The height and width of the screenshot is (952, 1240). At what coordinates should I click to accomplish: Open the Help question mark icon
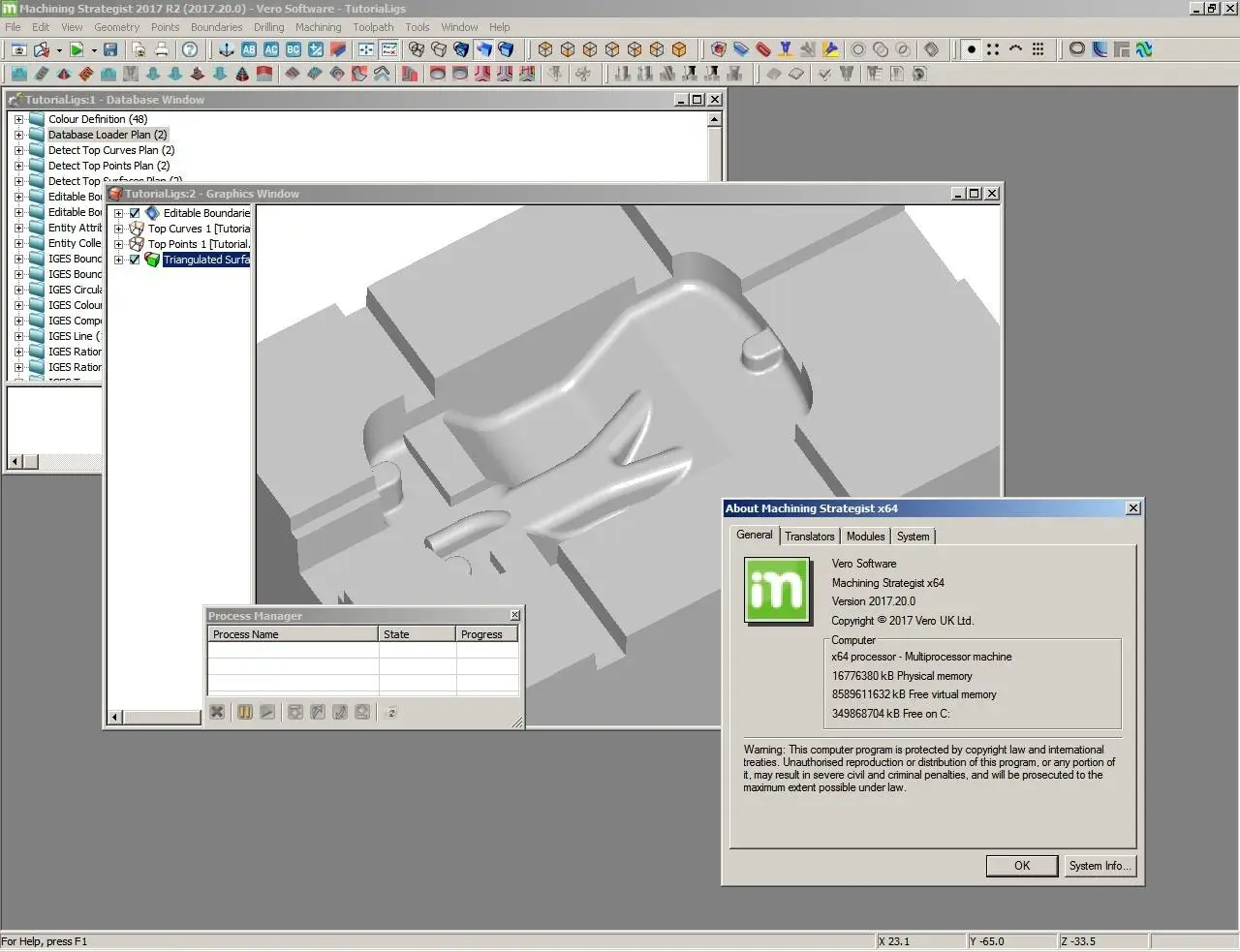pyautogui.click(x=190, y=49)
